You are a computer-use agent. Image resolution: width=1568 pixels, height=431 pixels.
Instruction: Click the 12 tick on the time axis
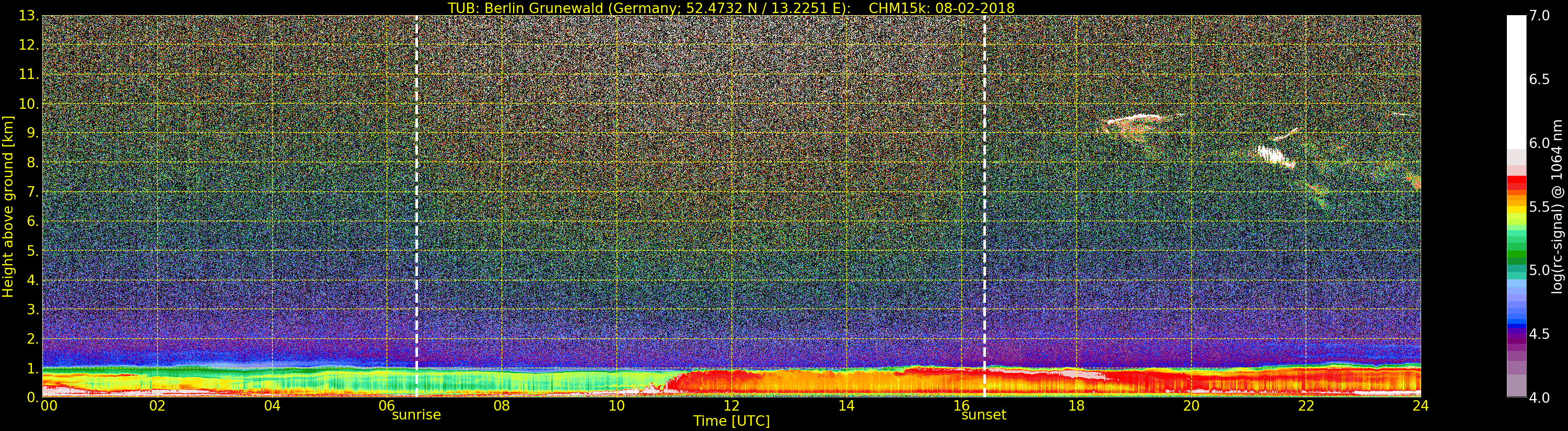pos(731,406)
